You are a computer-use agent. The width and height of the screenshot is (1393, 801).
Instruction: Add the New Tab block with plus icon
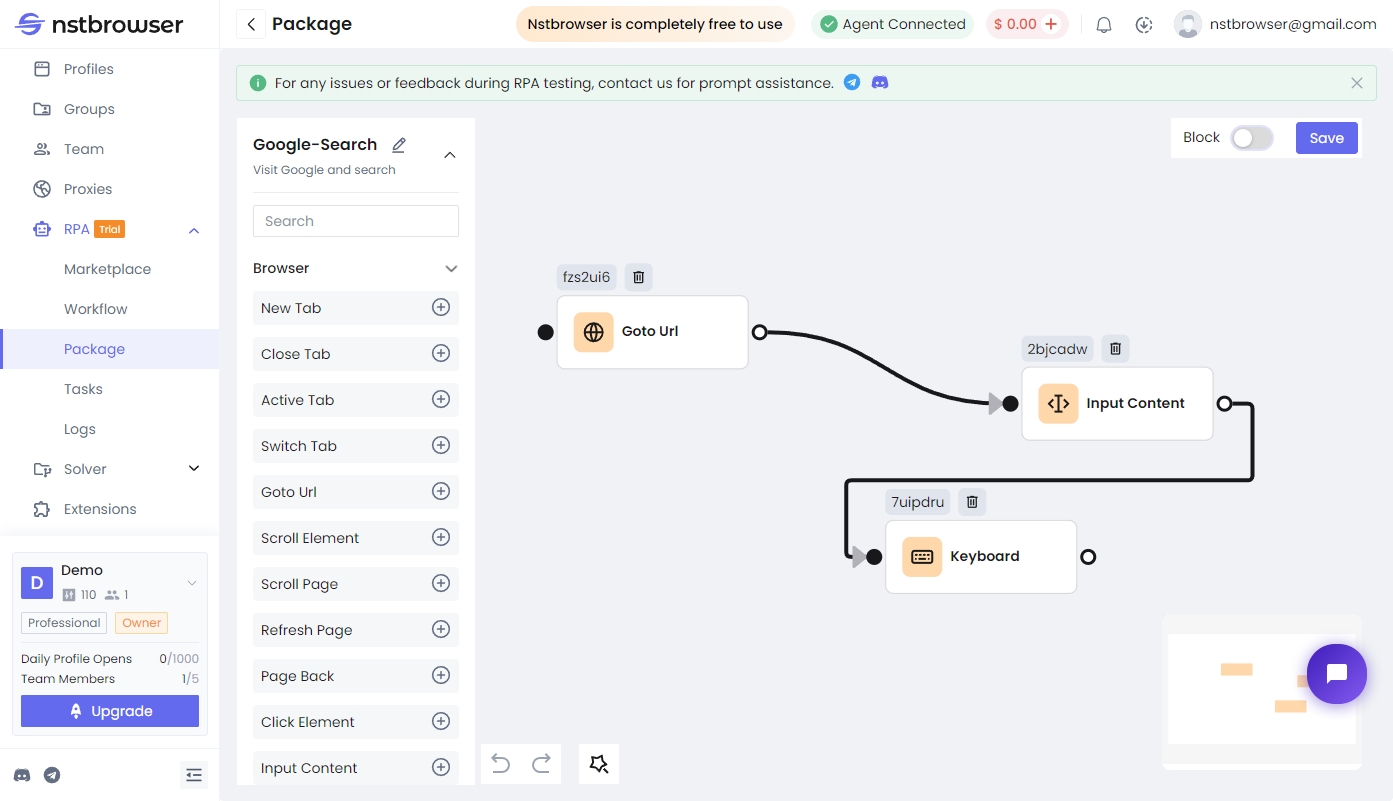click(x=441, y=307)
